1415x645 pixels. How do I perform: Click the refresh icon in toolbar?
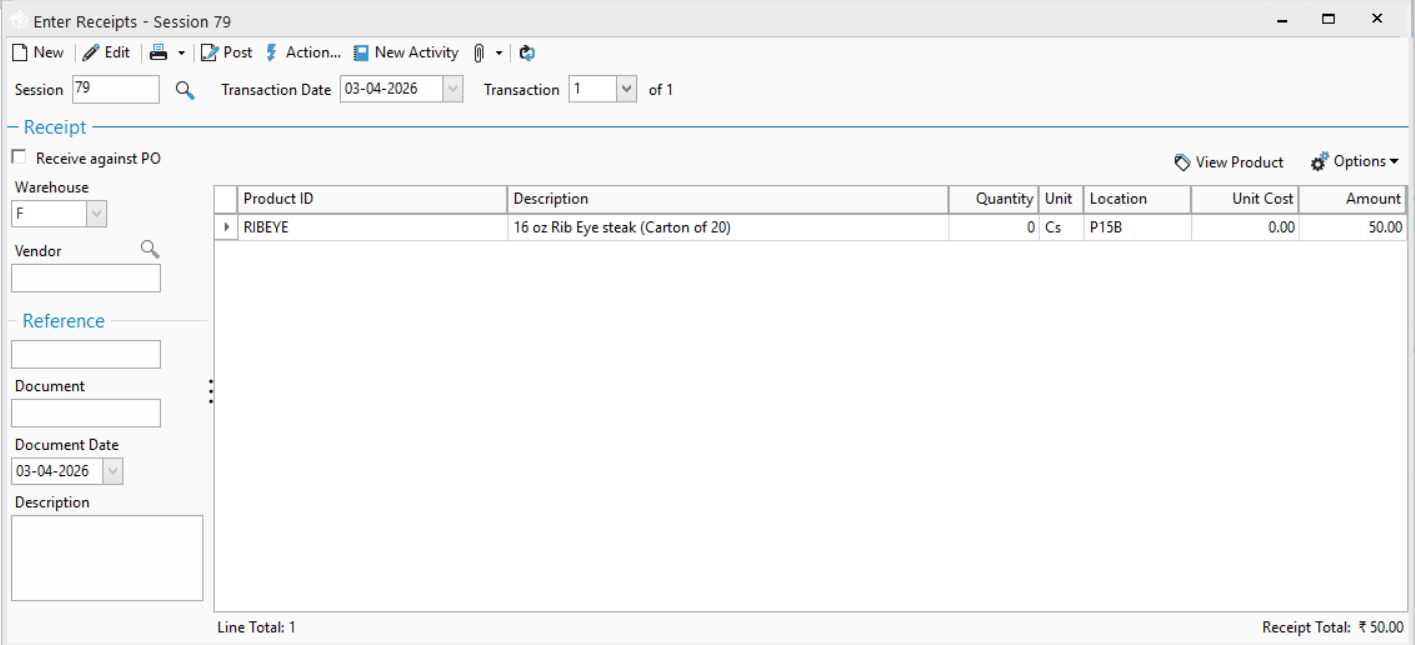point(527,53)
